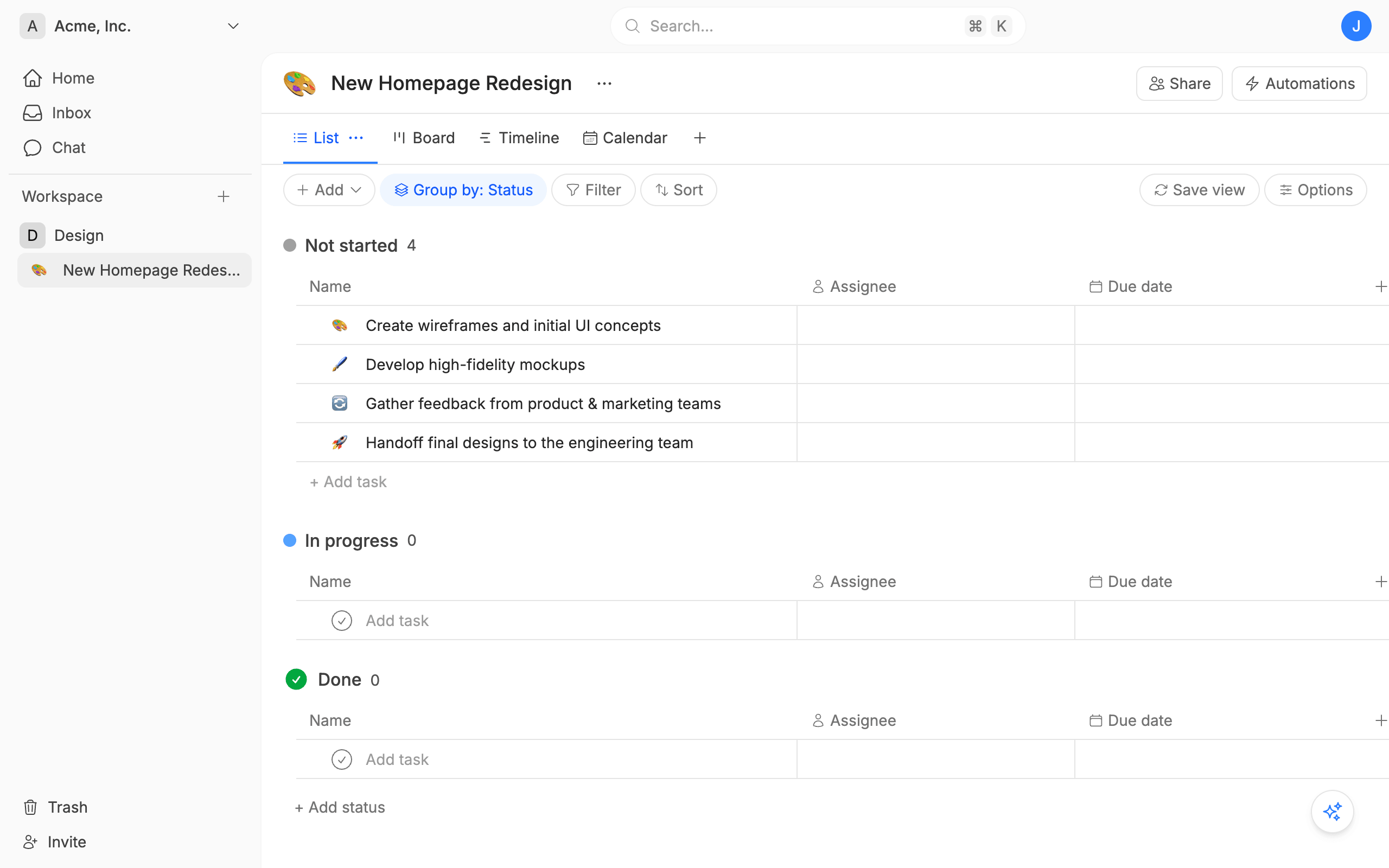The height and width of the screenshot is (868, 1389).
Task: Click Invite to add teammates
Action: pos(55,841)
